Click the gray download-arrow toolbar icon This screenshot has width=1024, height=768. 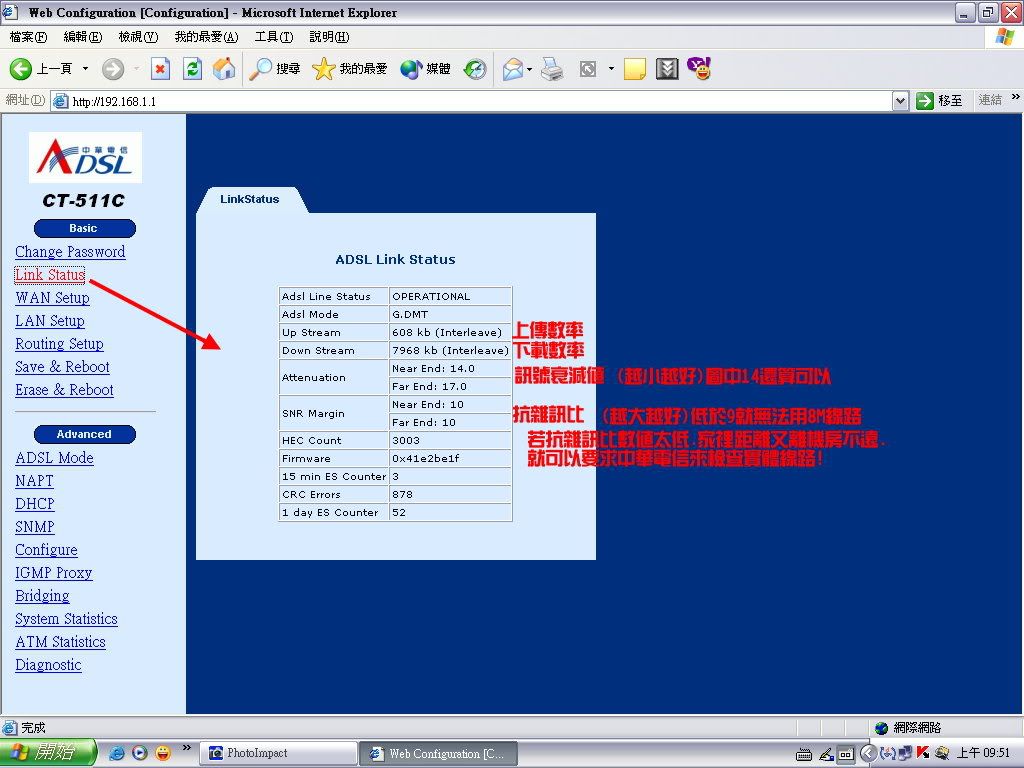[667, 69]
